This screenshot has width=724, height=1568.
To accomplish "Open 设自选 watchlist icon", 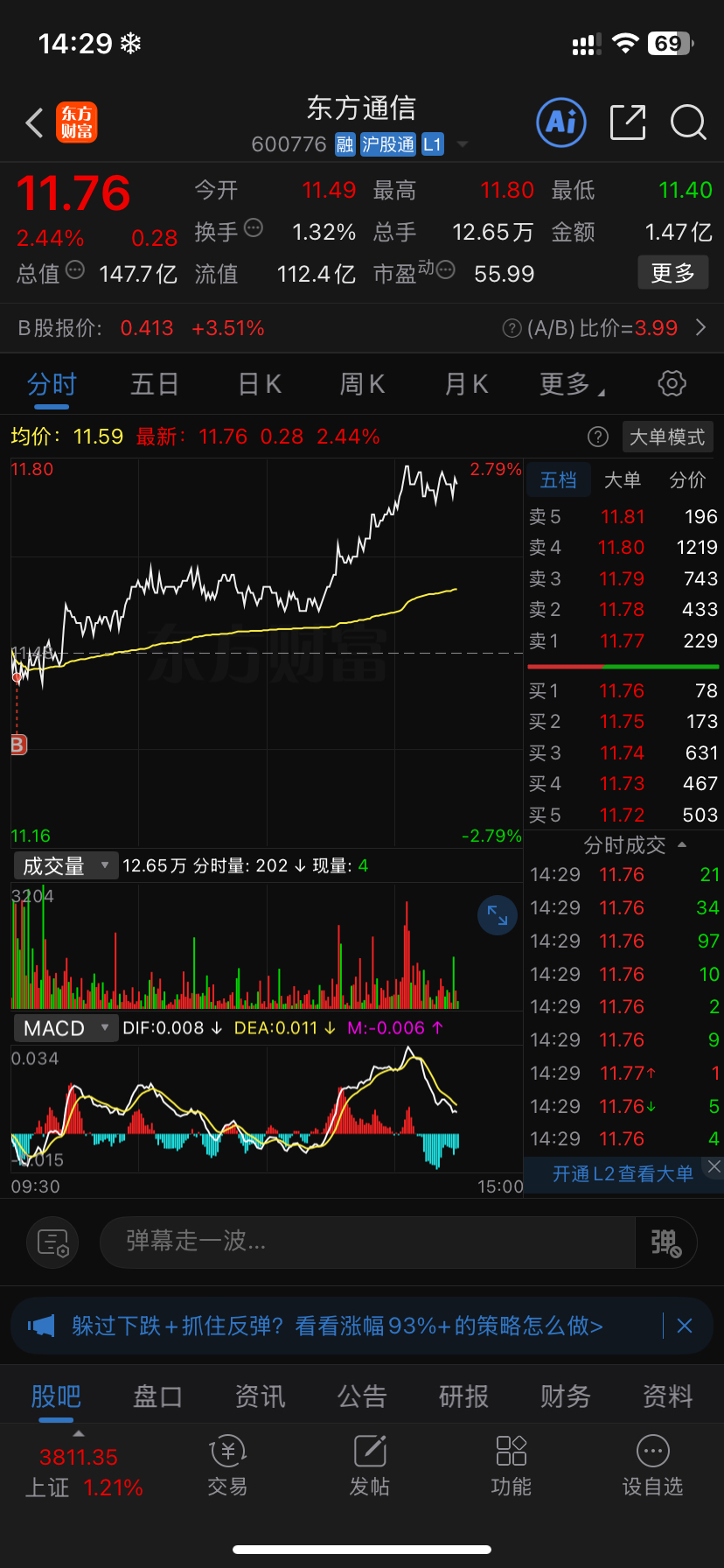I will 652,1466.
